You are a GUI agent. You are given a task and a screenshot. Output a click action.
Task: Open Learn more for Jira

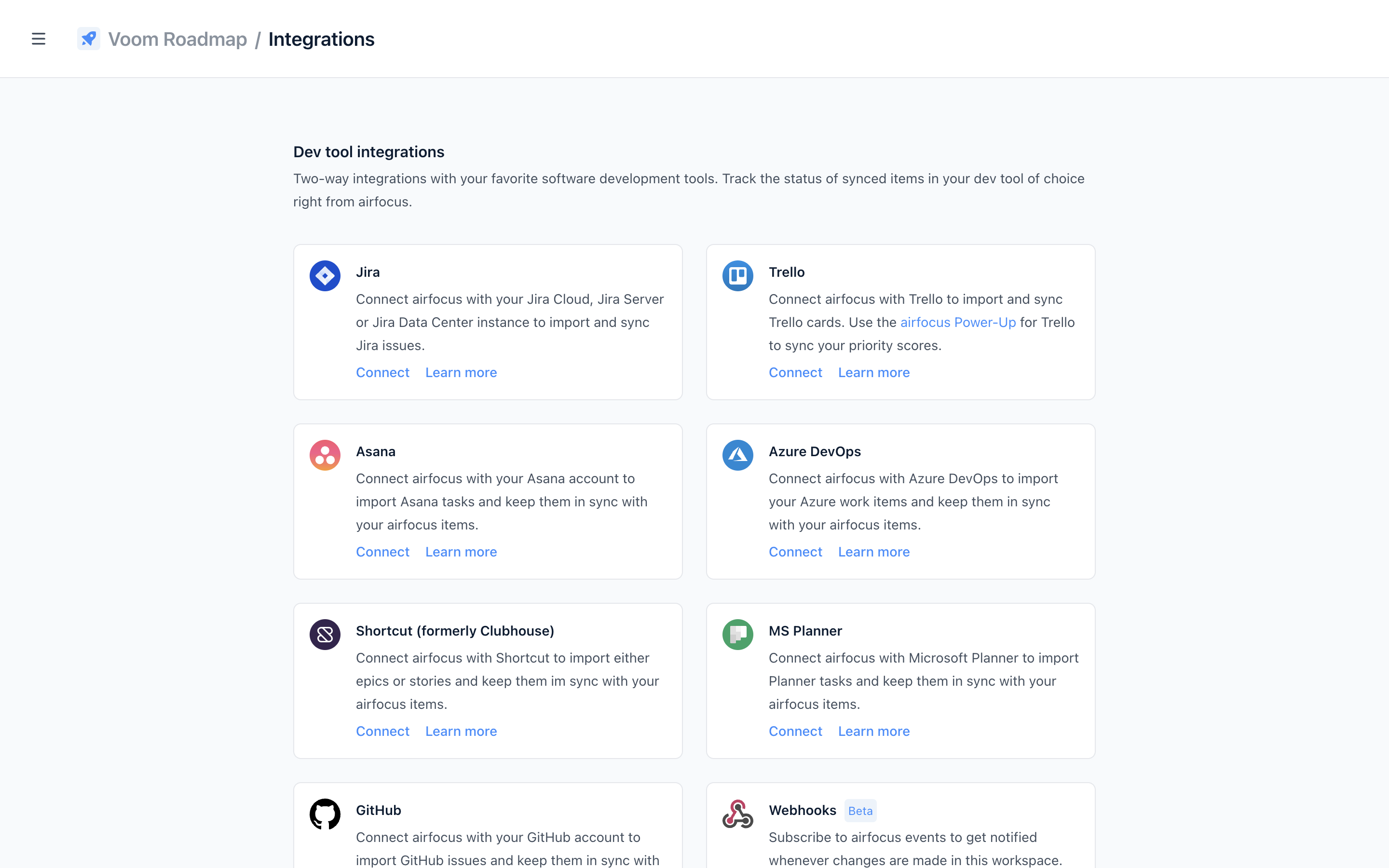point(461,372)
